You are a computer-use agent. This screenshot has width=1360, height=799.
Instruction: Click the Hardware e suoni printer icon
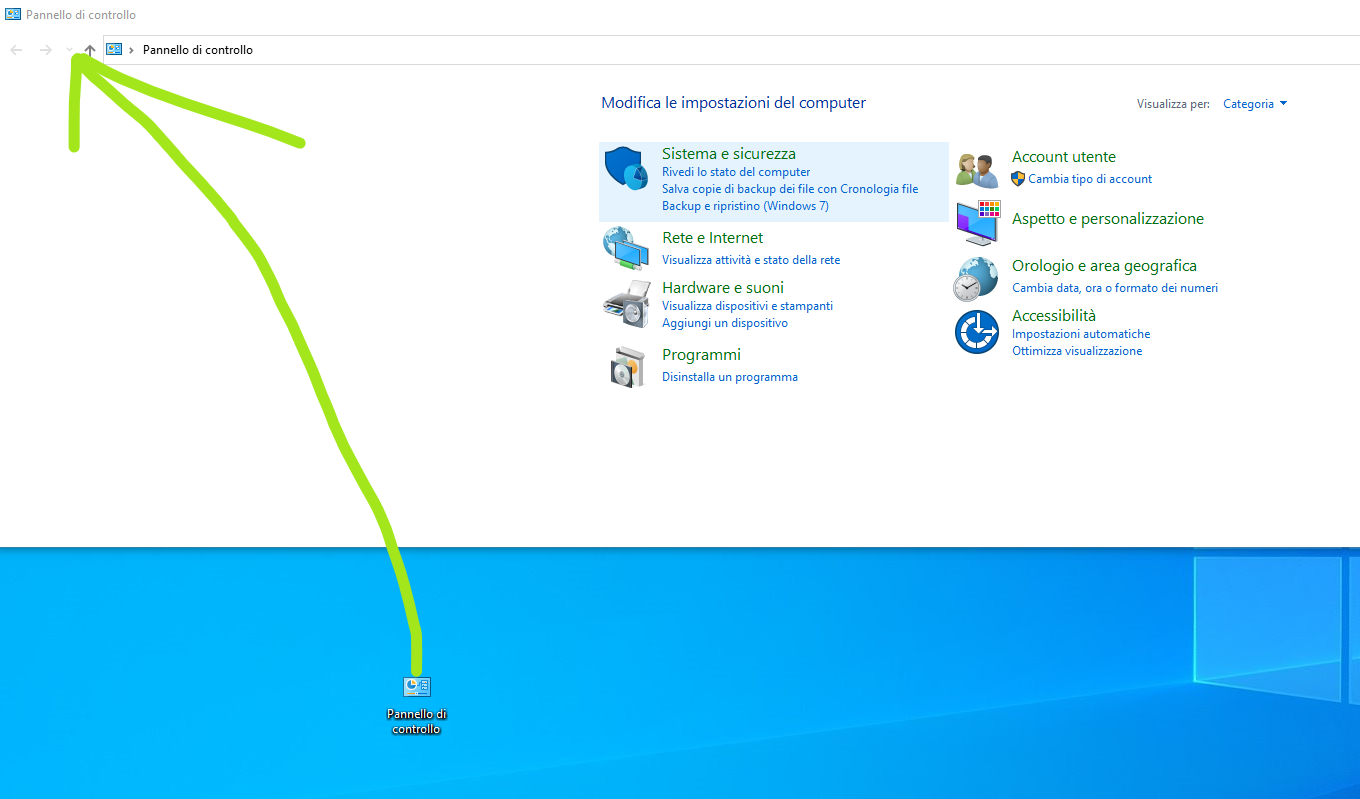[627, 304]
